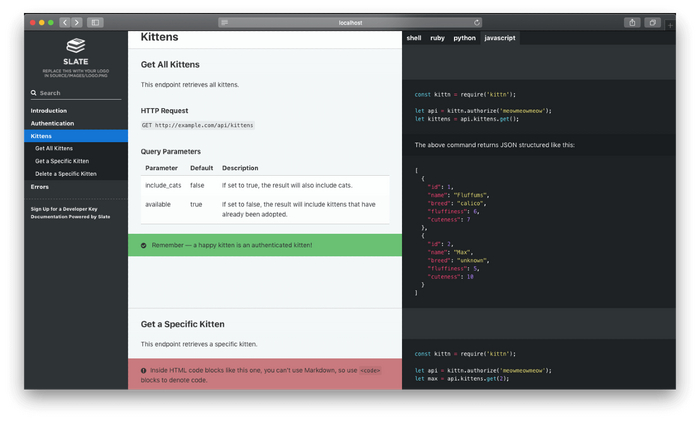Viewport: 700px width, 421px height.
Task: Click the reader view icon in address bar
Action: coord(224,22)
